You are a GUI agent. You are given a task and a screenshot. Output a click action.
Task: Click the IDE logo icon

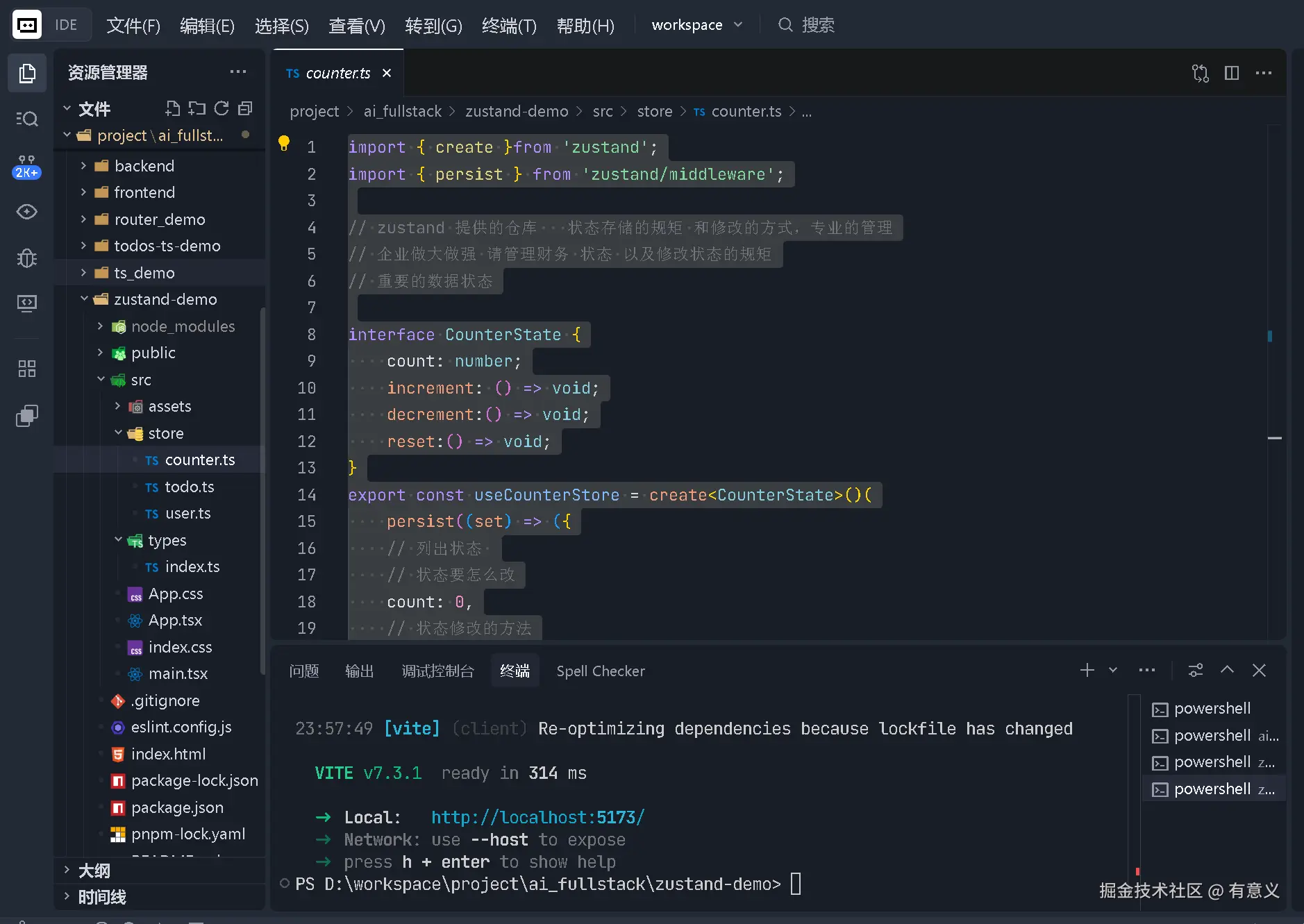point(27,26)
